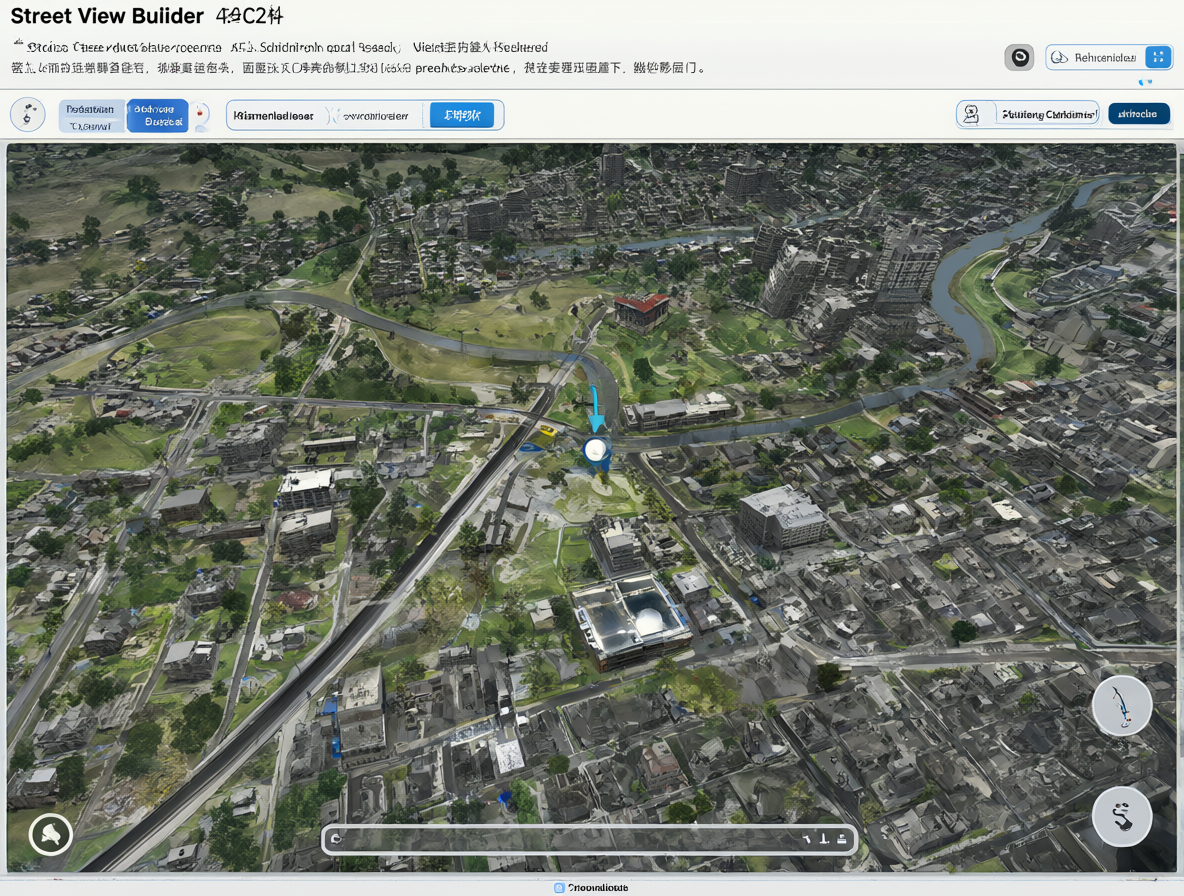Click the blue-icon status bar entry below the map

tap(590, 888)
